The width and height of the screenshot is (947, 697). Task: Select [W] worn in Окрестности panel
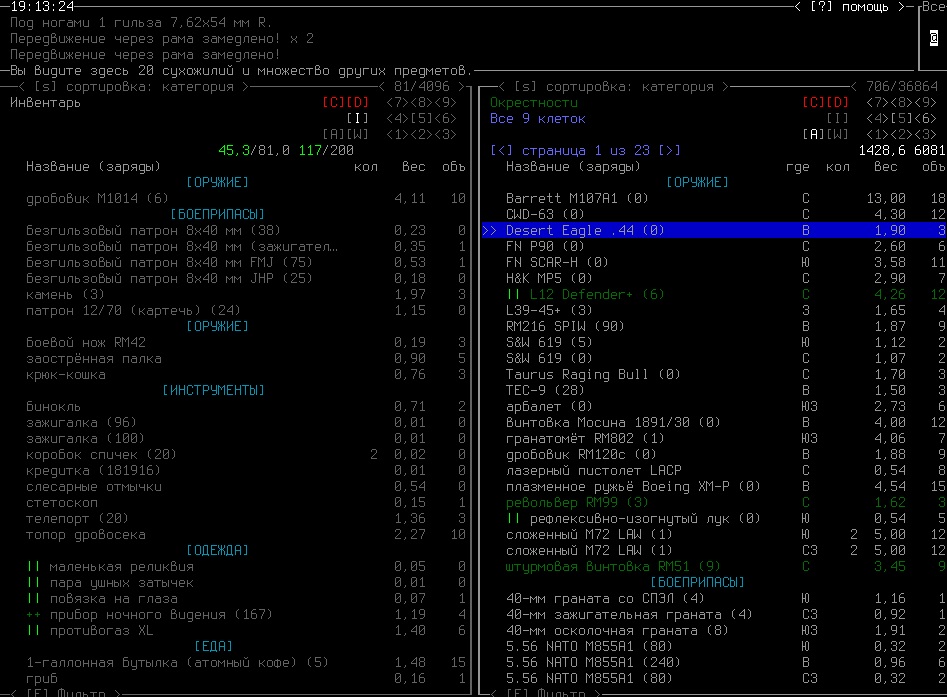coord(837,135)
